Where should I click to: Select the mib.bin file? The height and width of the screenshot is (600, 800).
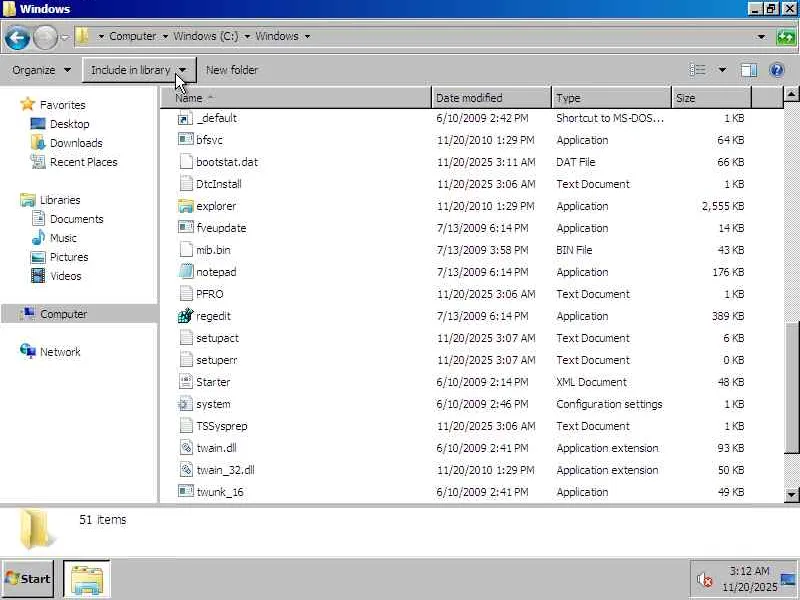tap(213, 250)
